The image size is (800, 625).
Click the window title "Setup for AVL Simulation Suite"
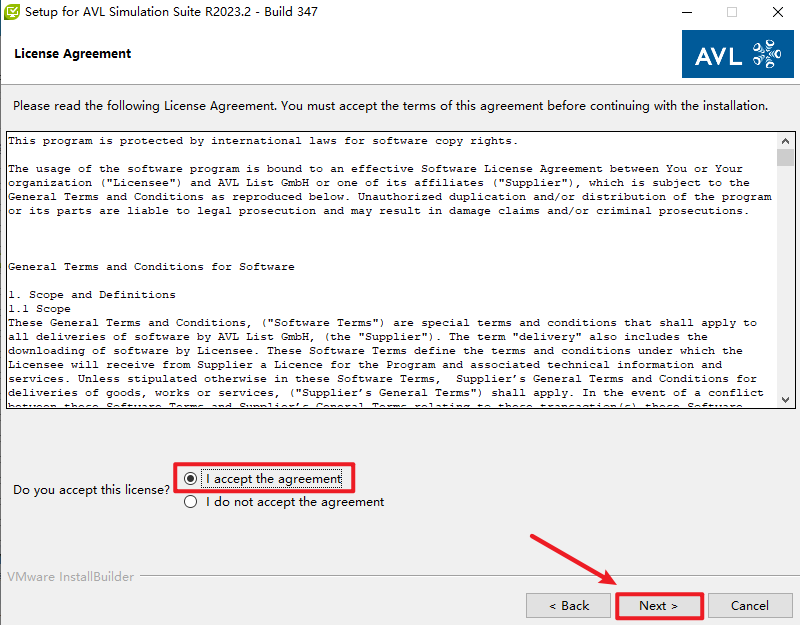click(150, 13)
